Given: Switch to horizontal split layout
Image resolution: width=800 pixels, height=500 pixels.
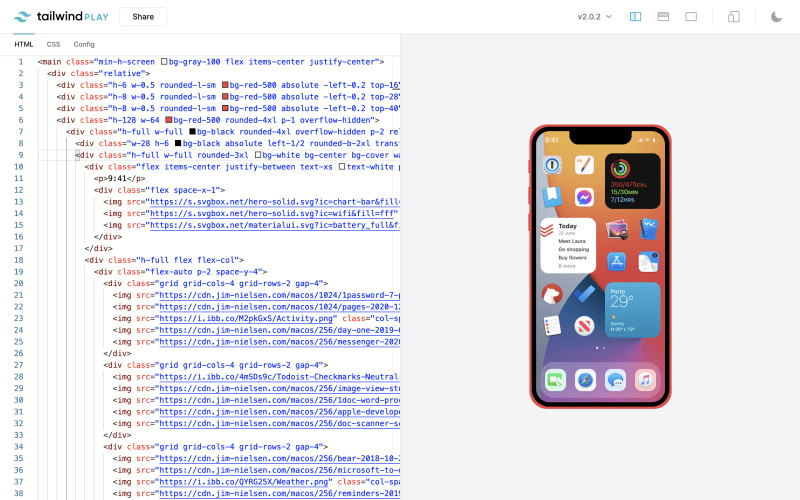Looking at the screenshot, I should 663,17.
